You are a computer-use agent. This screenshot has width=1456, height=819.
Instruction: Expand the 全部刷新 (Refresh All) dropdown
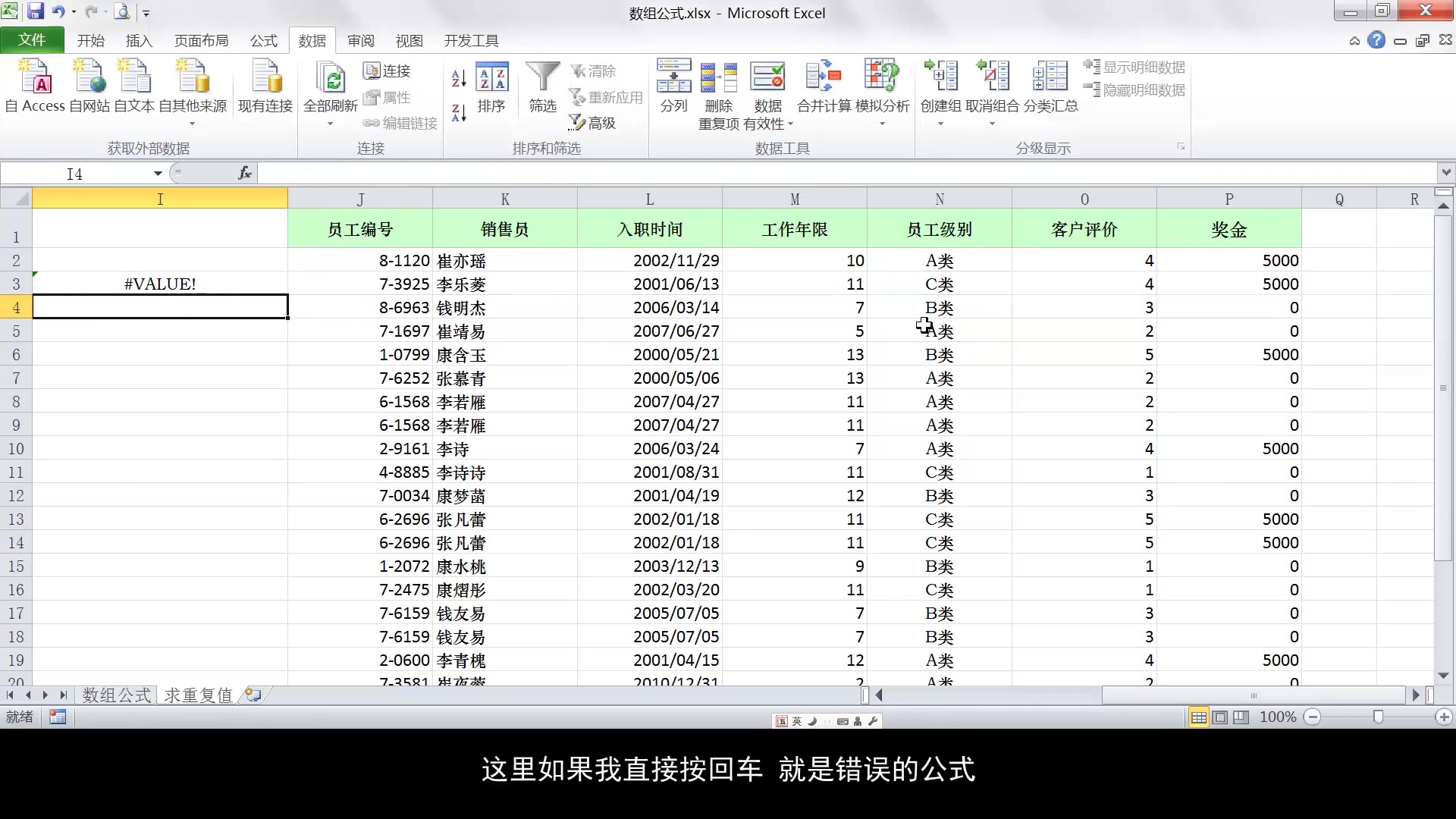point(330,124)
